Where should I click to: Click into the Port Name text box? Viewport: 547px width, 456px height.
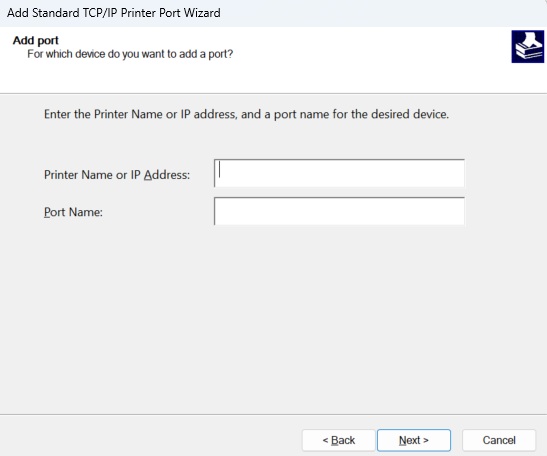point(339,211)
